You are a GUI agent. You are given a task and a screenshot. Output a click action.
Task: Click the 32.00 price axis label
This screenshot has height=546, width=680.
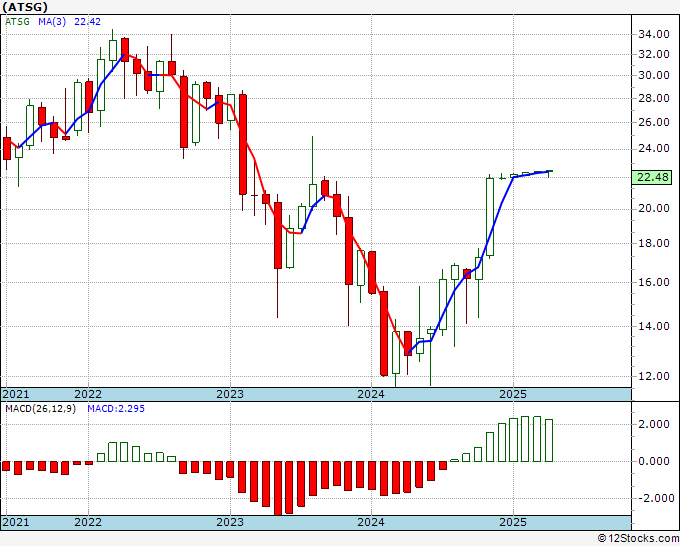[x=654, y=55]
